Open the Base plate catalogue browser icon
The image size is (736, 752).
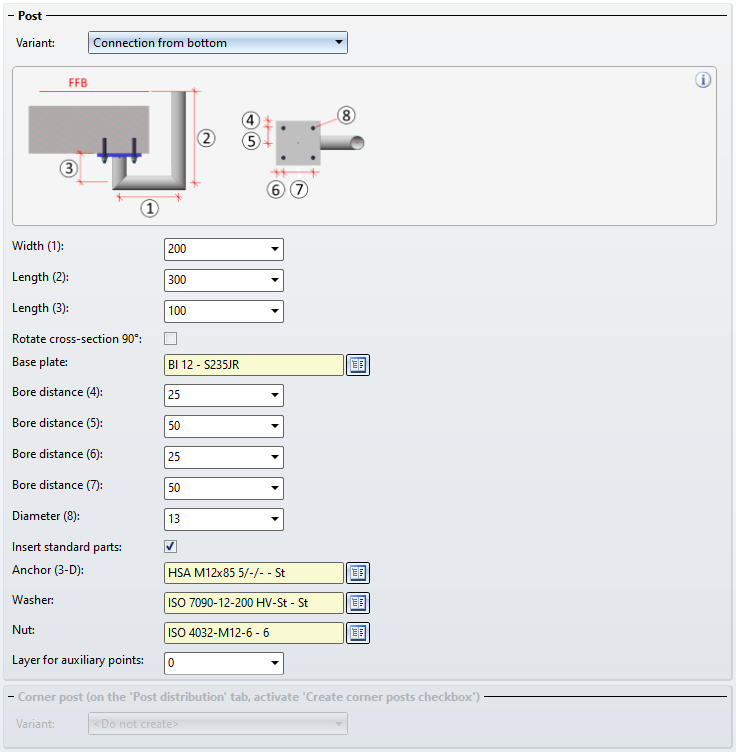358,365
